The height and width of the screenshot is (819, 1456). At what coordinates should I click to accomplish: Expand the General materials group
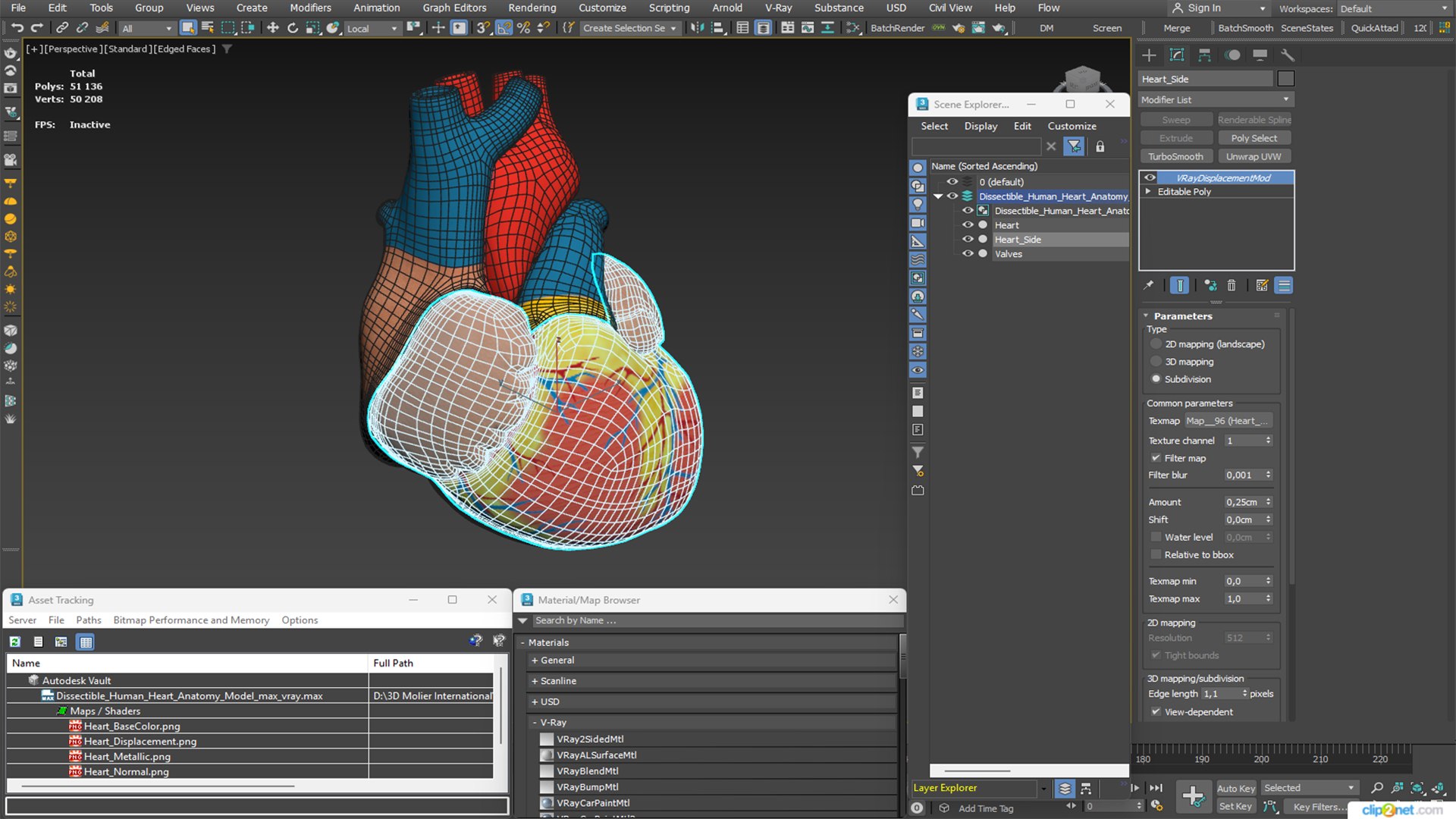[x=535, y=661]
